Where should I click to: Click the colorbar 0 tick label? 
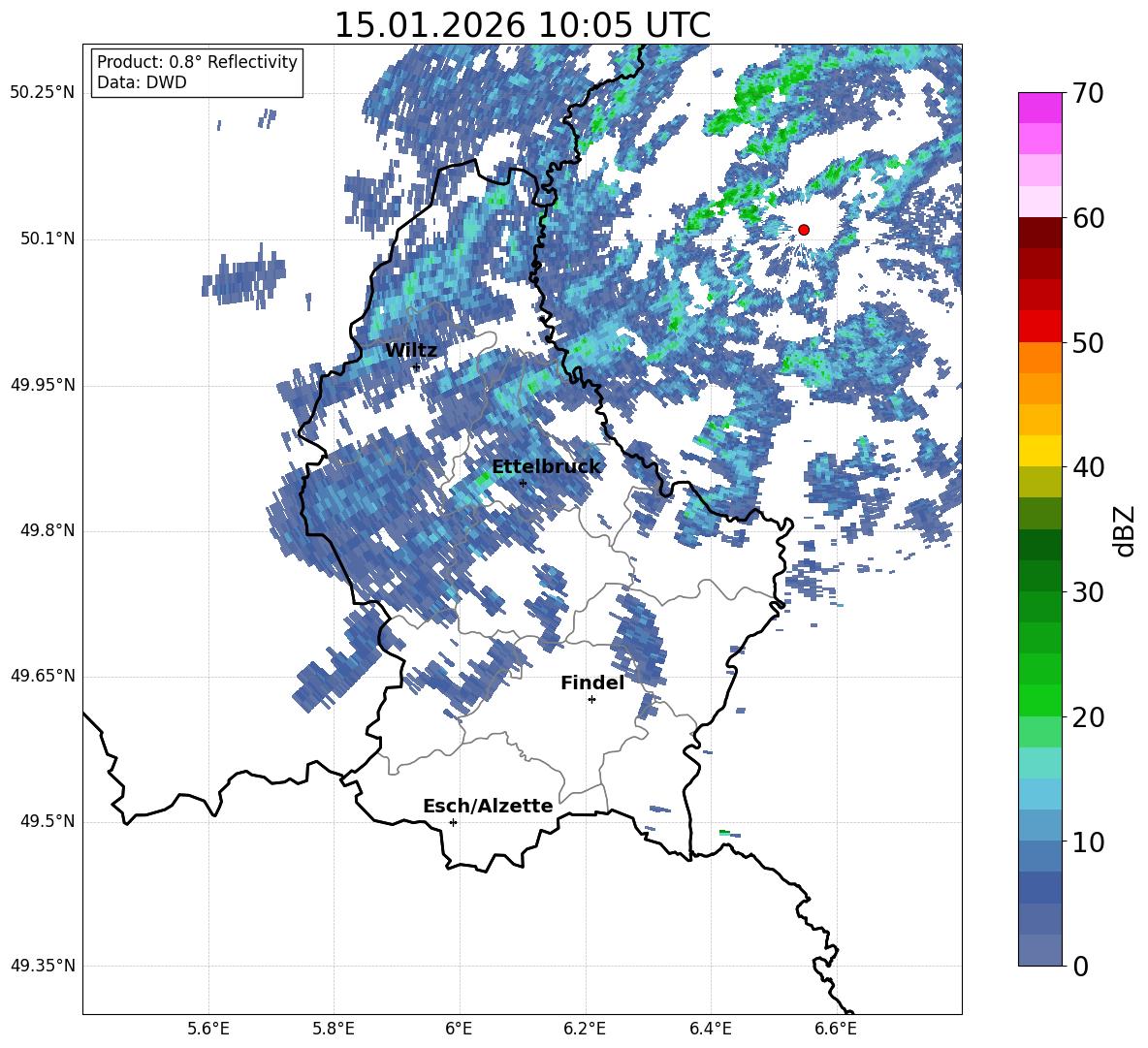pyautogui.click(x=1080, y=966)
